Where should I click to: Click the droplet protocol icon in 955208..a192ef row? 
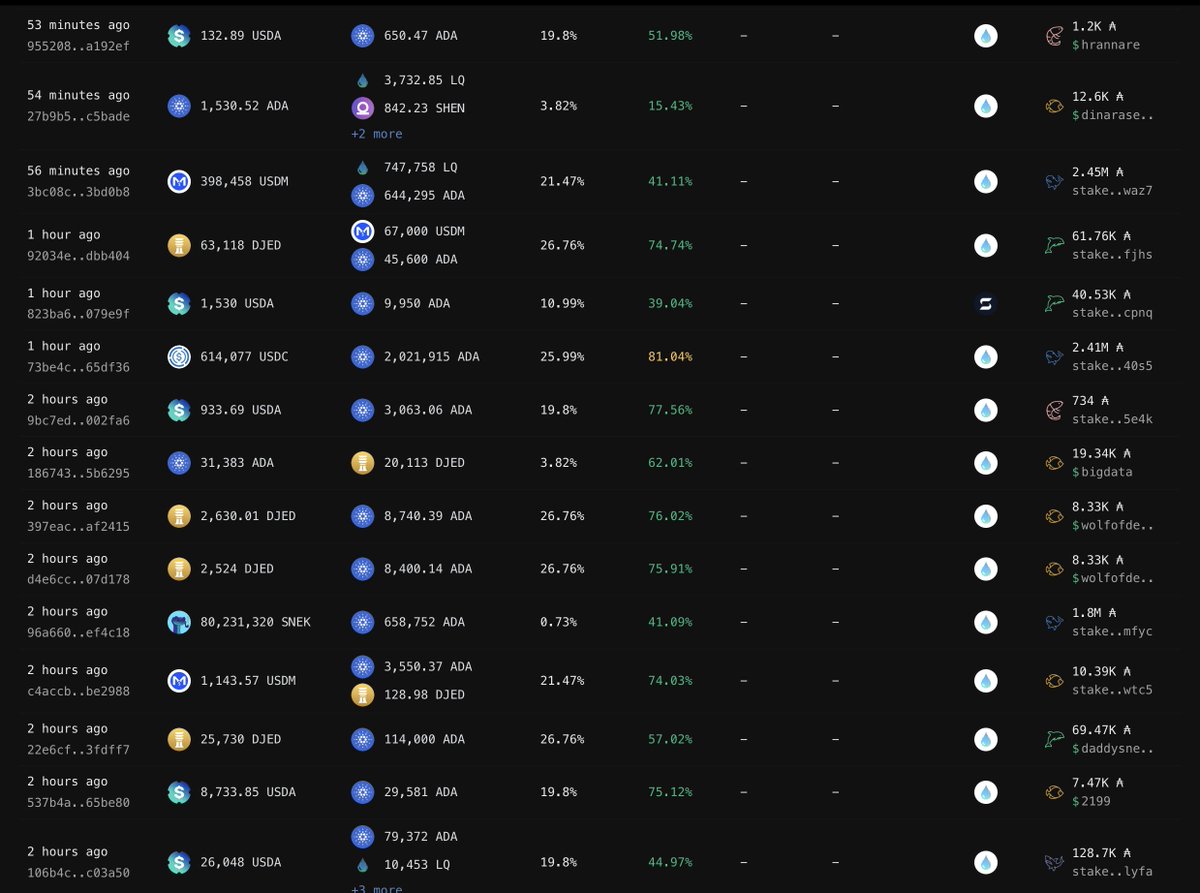click(986, 36)
